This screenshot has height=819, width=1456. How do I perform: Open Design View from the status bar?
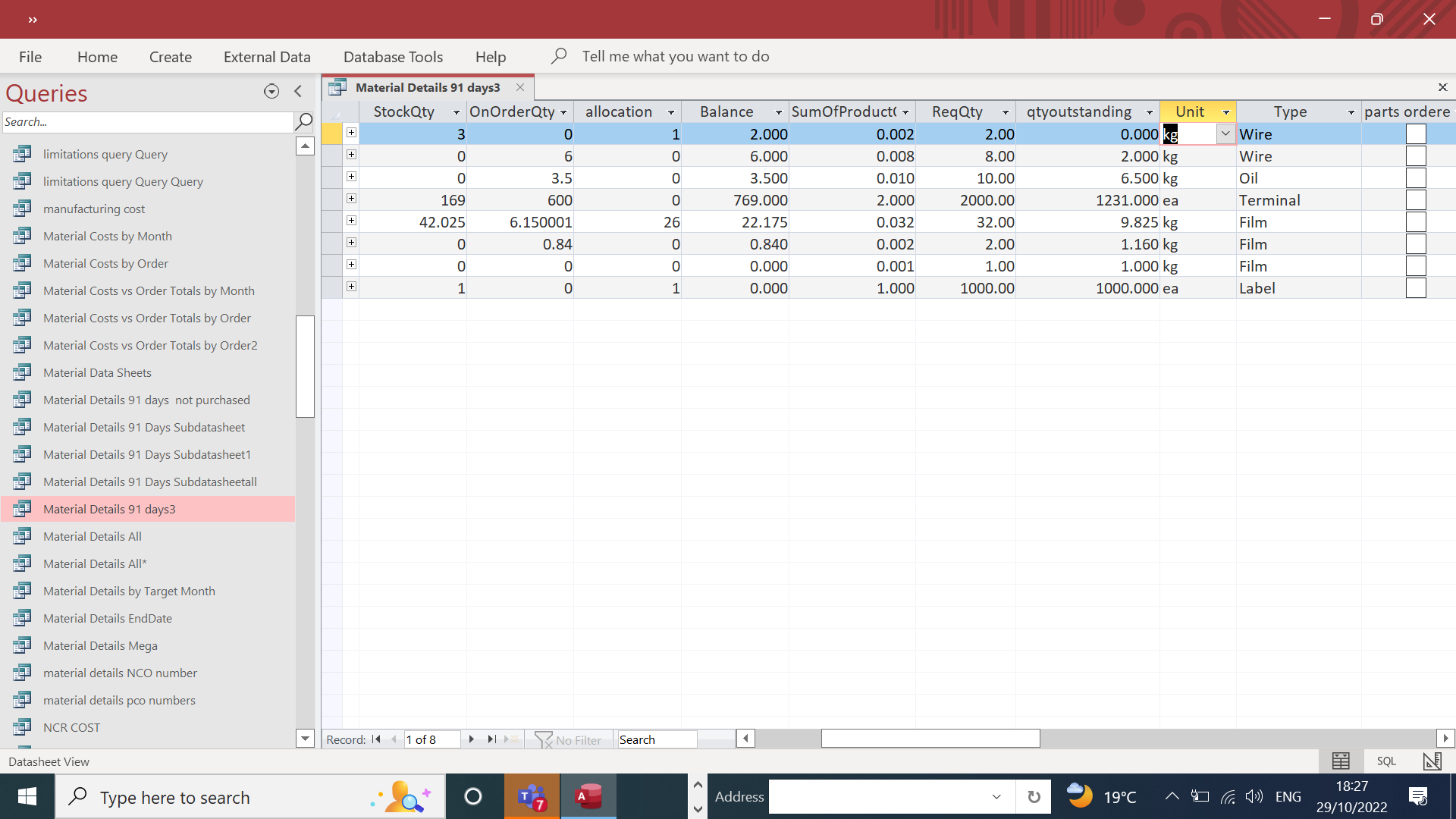click(1432, 761)
